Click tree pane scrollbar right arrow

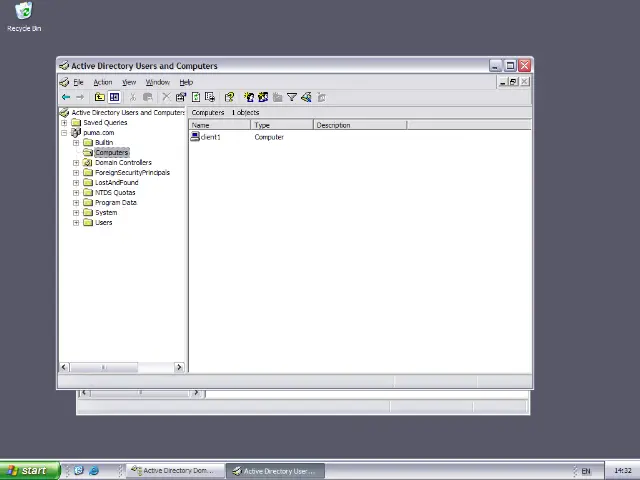click(179, 367)
